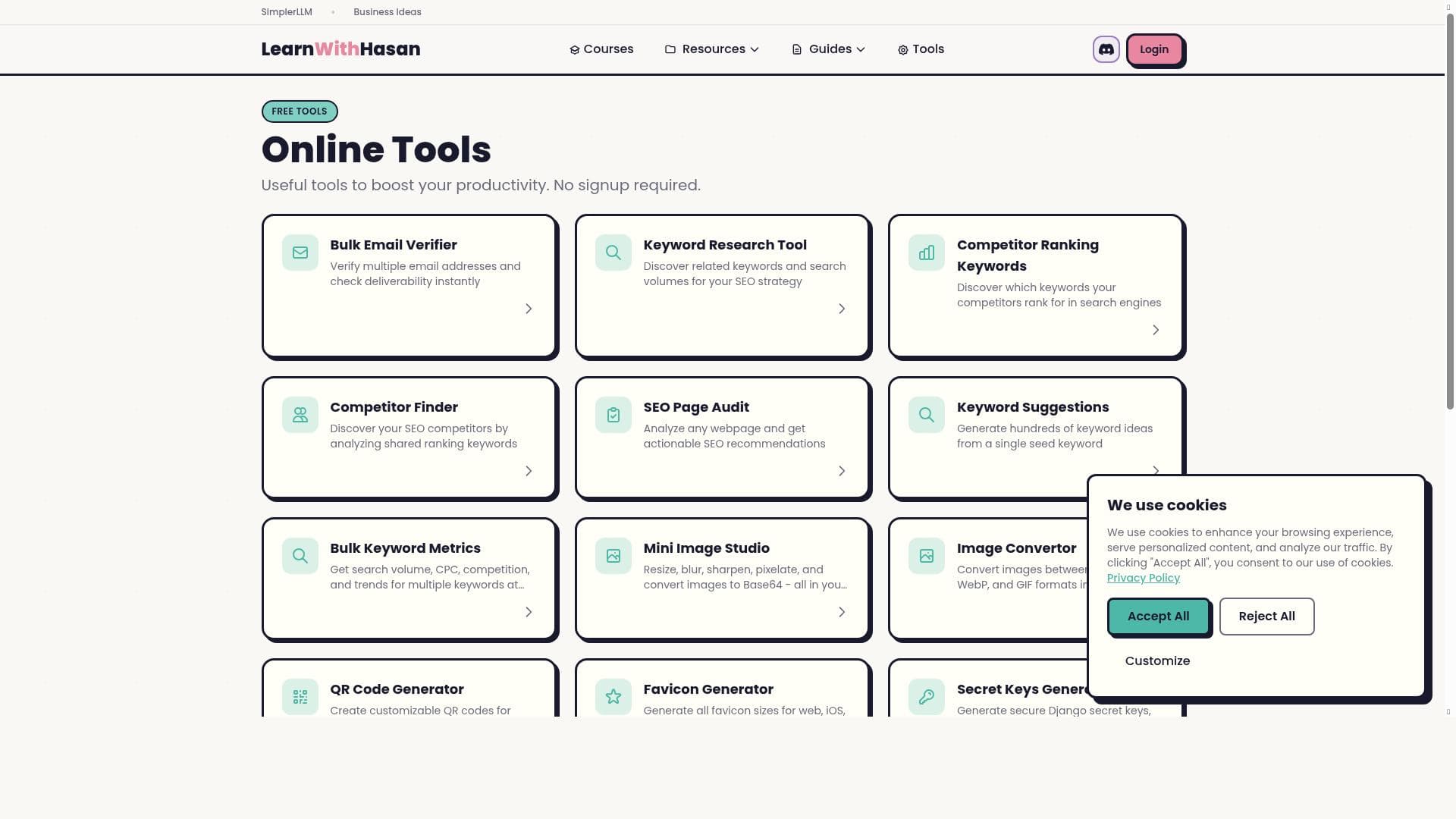Reject all cookies
Screen dimensions: 1456x819
1266,617
